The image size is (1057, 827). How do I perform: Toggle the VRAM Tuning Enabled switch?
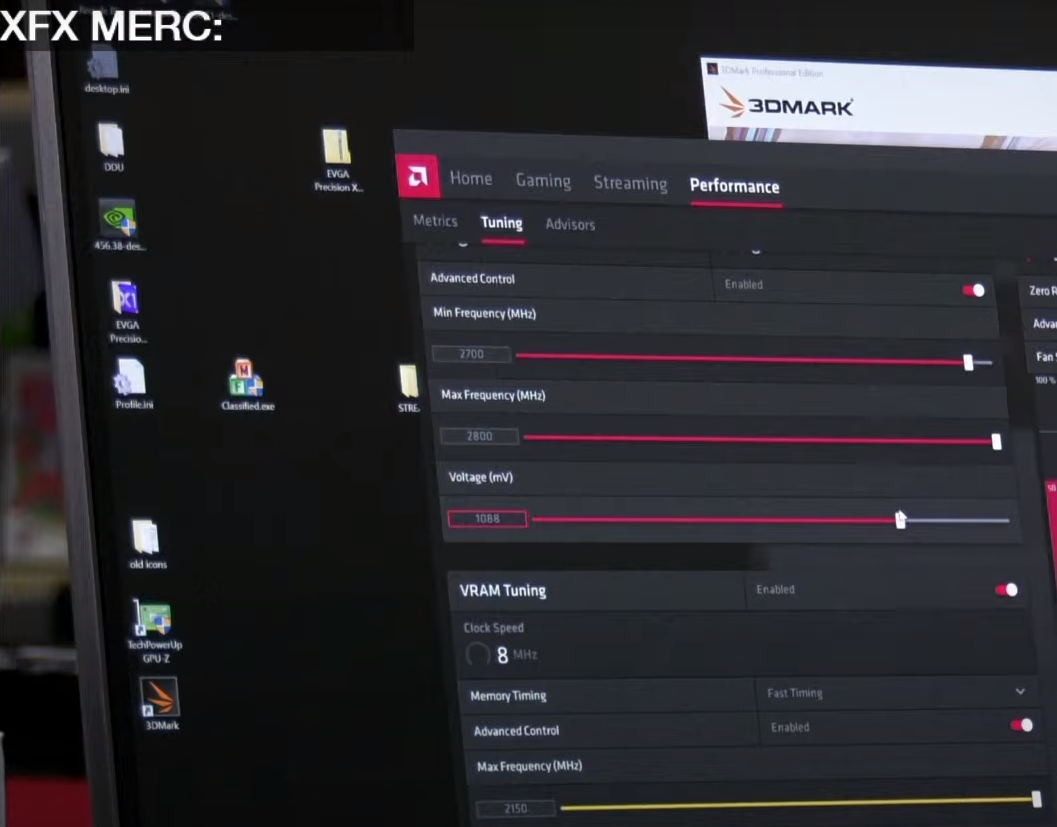pyautogui.click(x=1006, y=590)
